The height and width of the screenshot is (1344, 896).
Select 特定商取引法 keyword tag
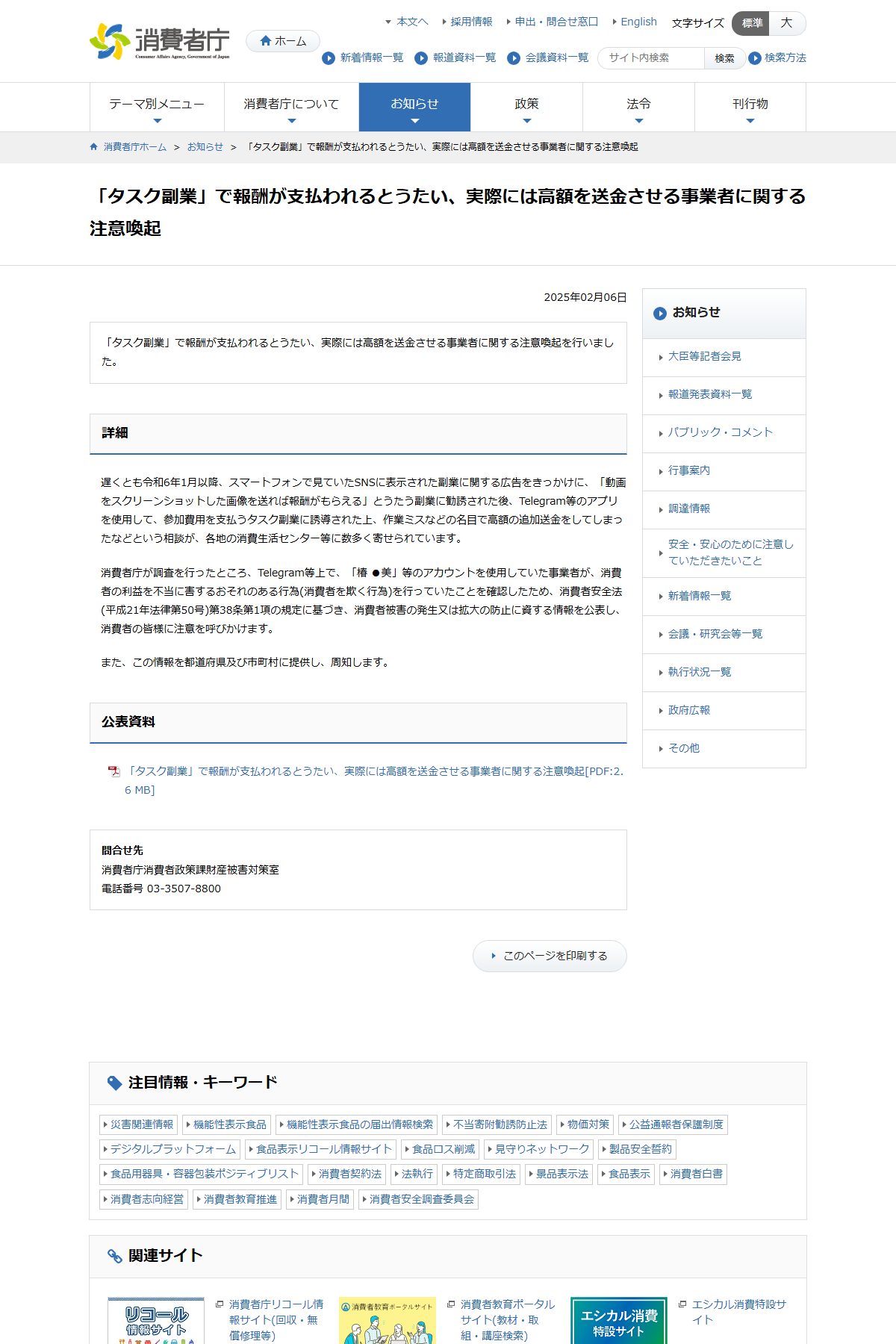[482, 1175]
